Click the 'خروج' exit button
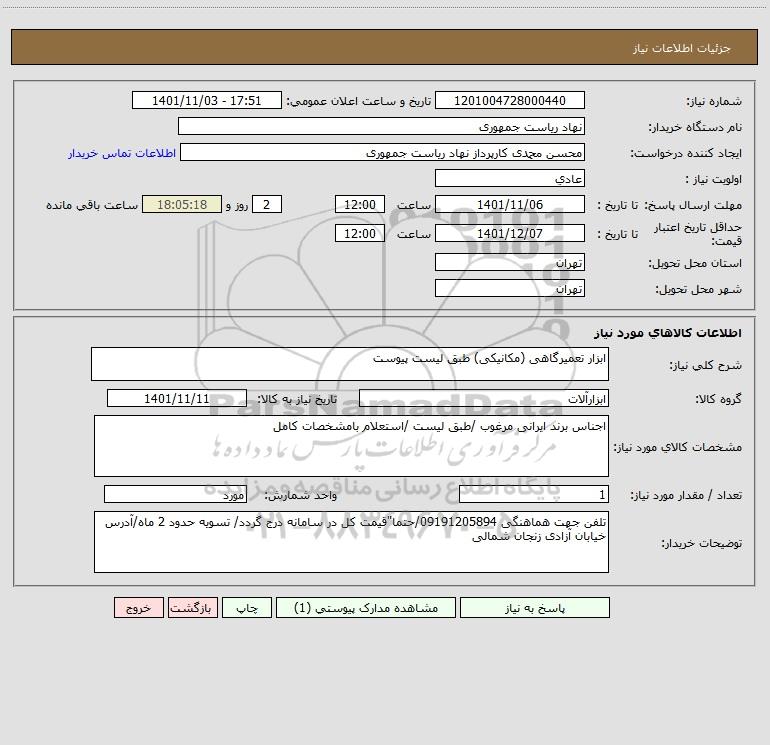 coord(138,607)
